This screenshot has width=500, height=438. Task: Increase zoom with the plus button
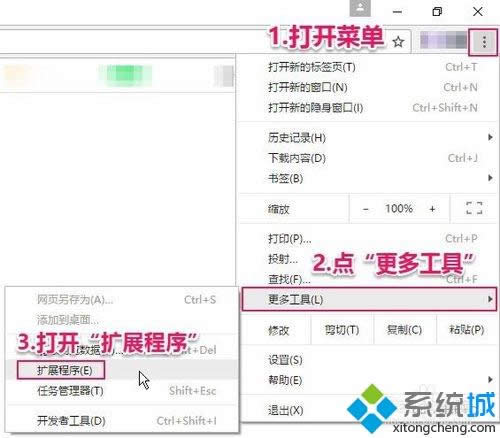coord(432,209)
